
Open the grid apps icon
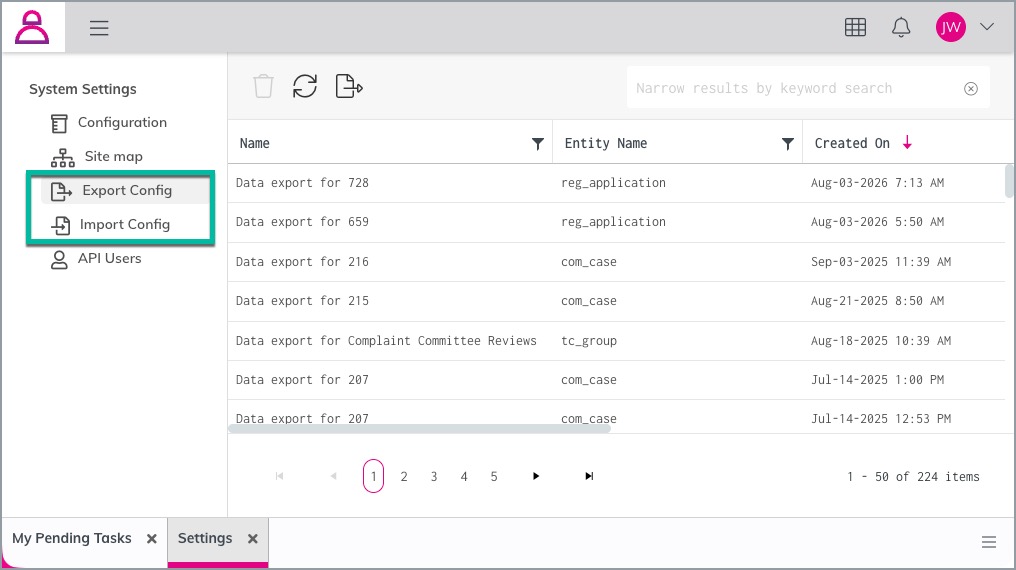pyautogui.click(x=855, y=27)
